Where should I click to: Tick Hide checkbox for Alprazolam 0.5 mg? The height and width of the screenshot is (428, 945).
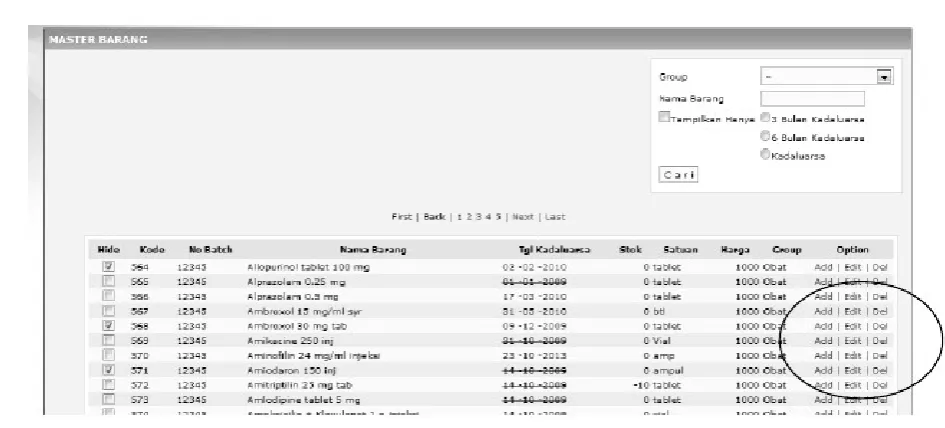(x=108, y=296)
